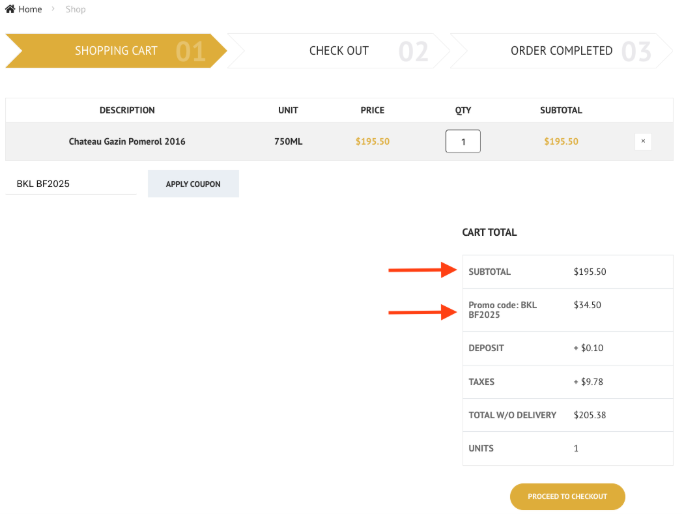The image size is (684, 514).
Task: Select the Order Completed step 03 tab
Action: point(561,51)
